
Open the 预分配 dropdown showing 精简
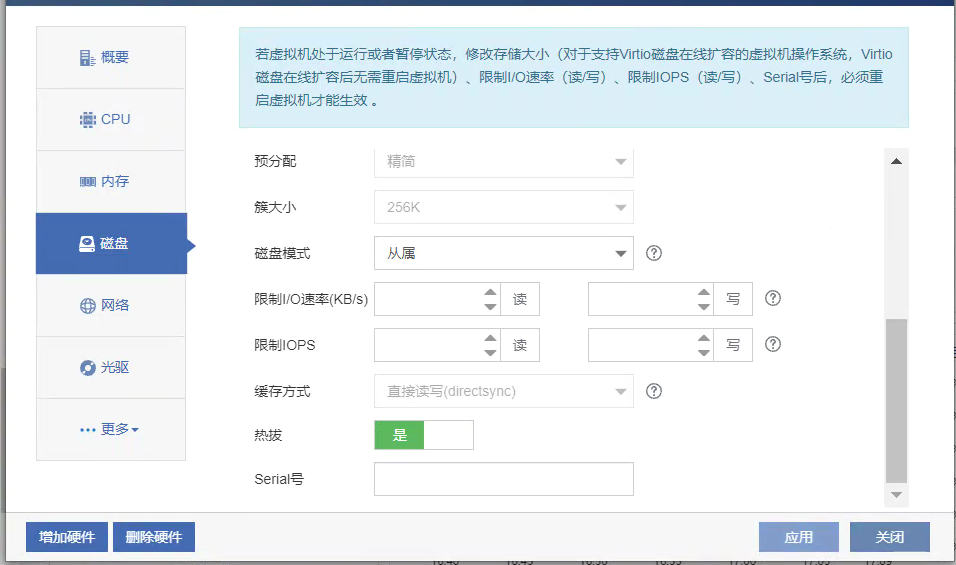click(x=504, y=162)
